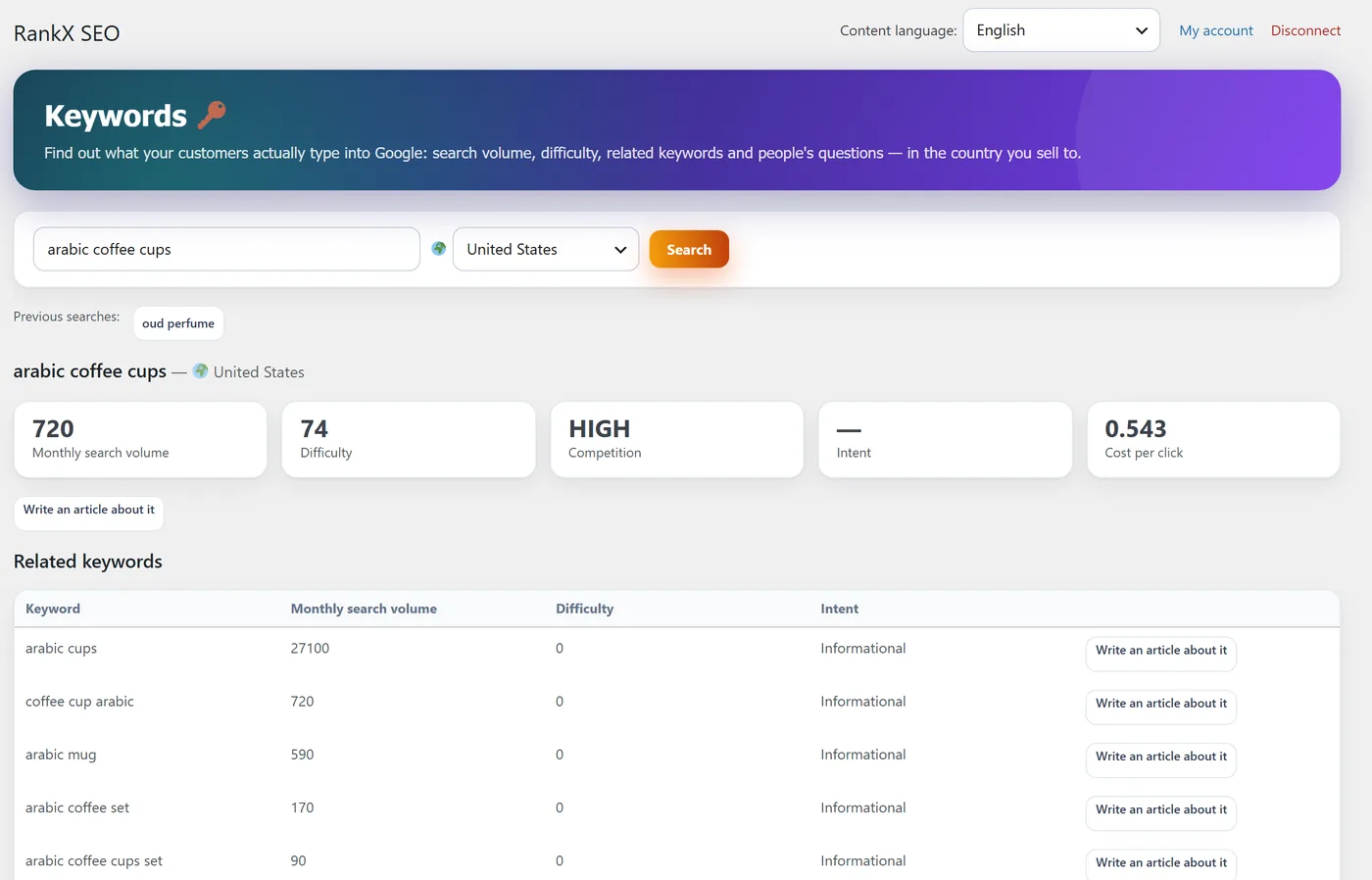The image size is (1372, 880).
Task: Click the 'arabic coffee set' keyword cell
Action: (x=77, y=807)
